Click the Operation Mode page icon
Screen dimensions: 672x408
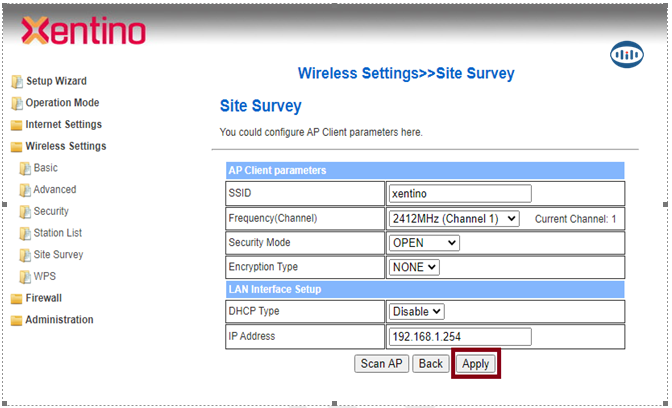tap(16, 103)
